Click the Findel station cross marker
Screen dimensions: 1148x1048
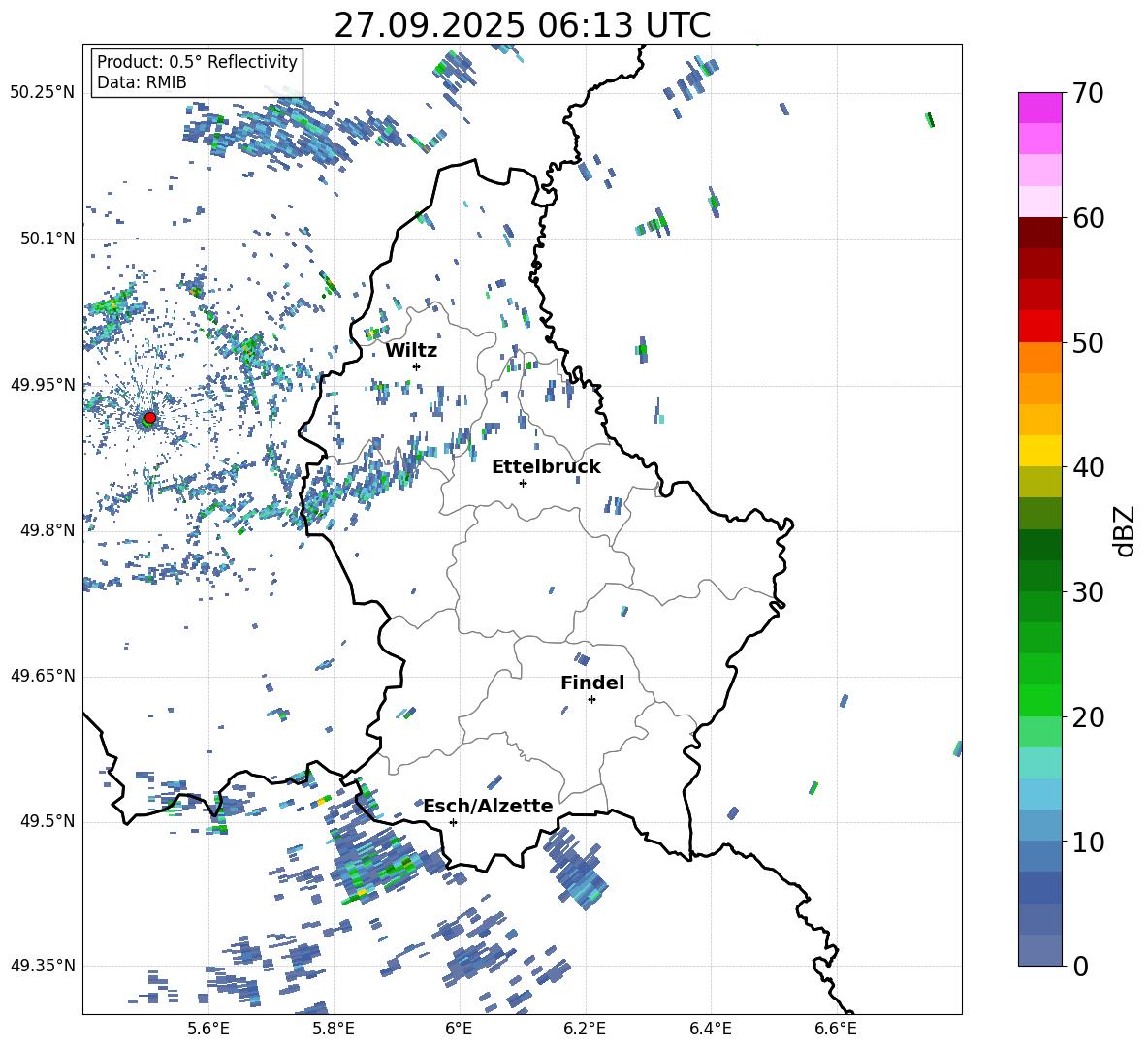[x=591, y=699]
